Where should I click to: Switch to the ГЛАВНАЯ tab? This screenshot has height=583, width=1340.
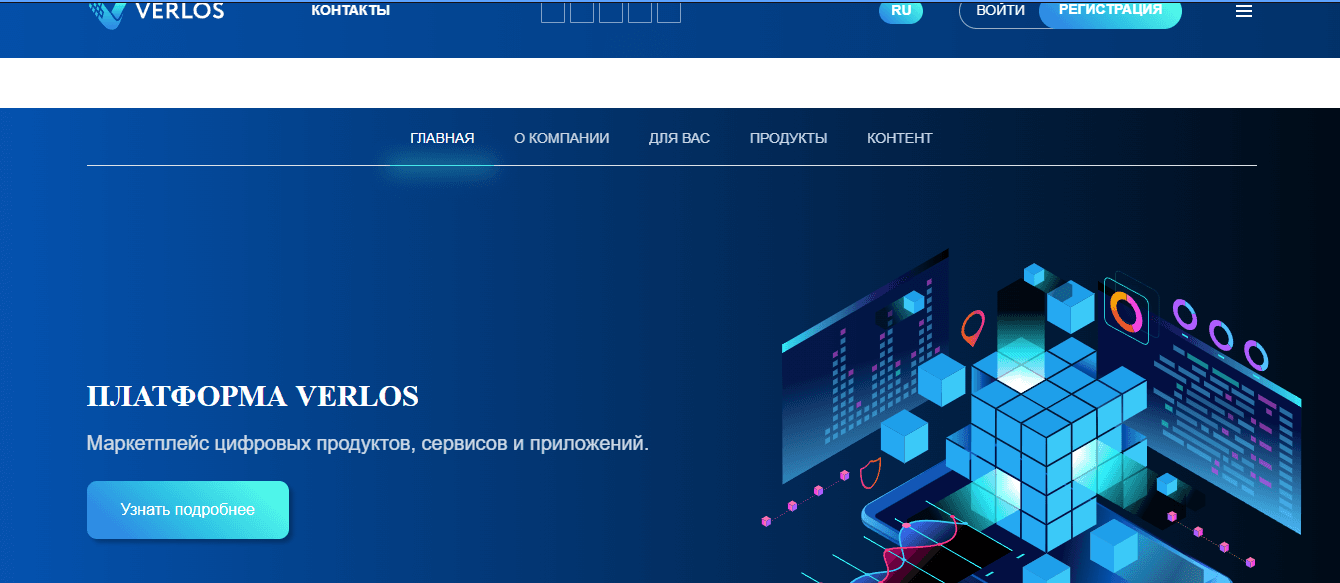(x=442, y=138)
